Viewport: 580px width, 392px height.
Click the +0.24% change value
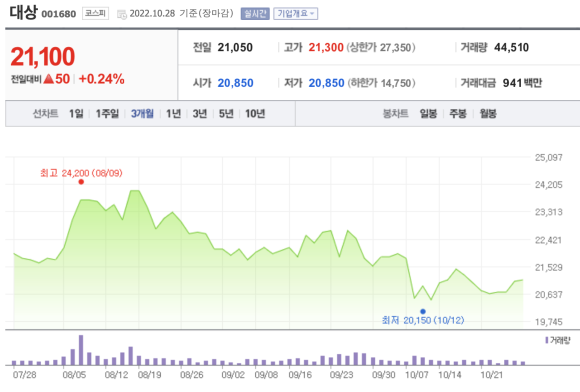101,79
